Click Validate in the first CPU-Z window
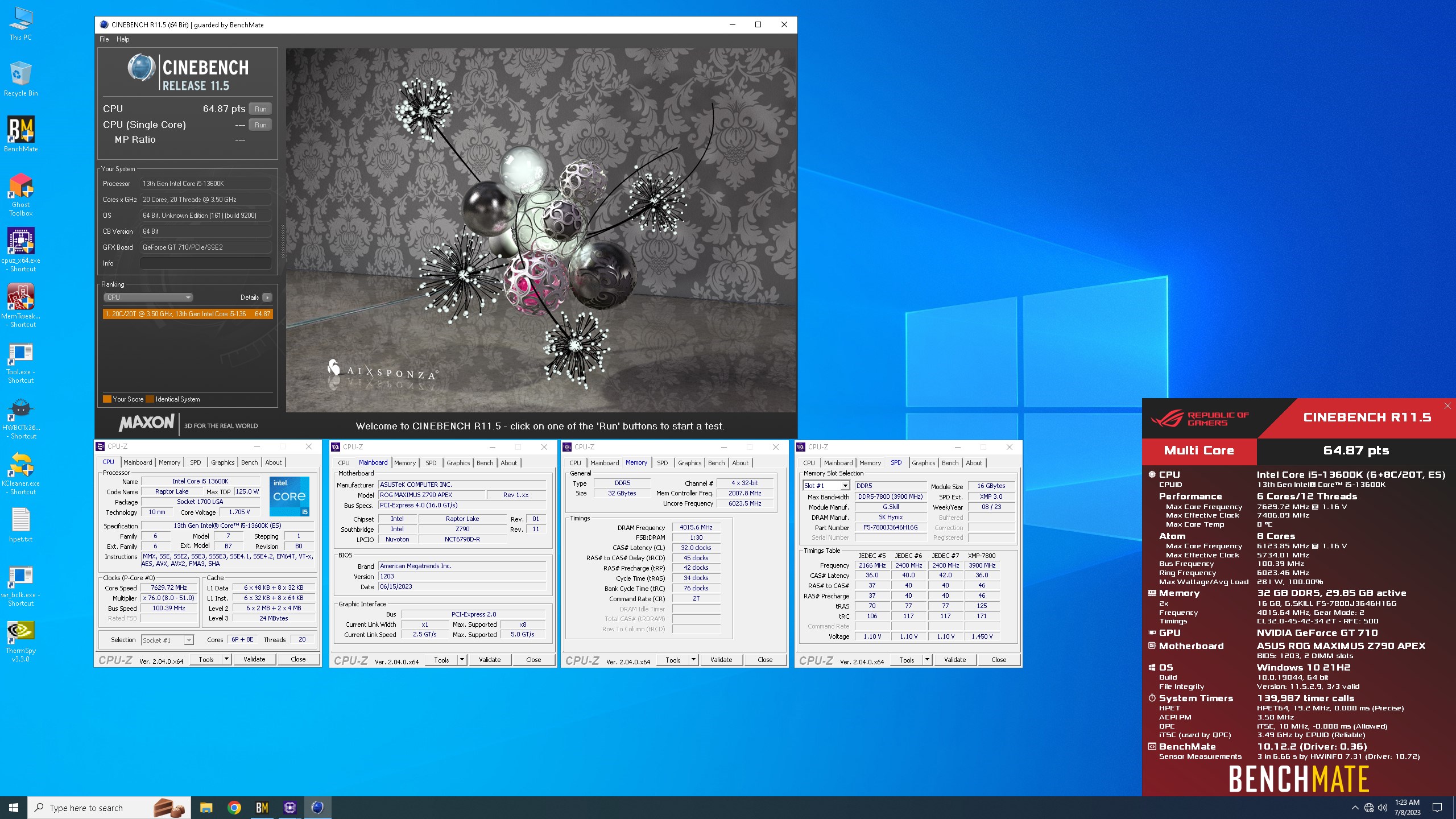 254,659
